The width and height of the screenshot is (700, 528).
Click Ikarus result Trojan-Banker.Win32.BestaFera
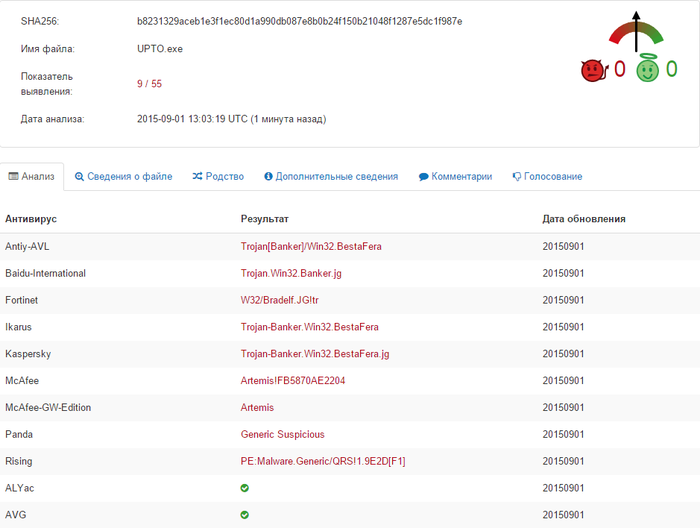coord(309,327)
